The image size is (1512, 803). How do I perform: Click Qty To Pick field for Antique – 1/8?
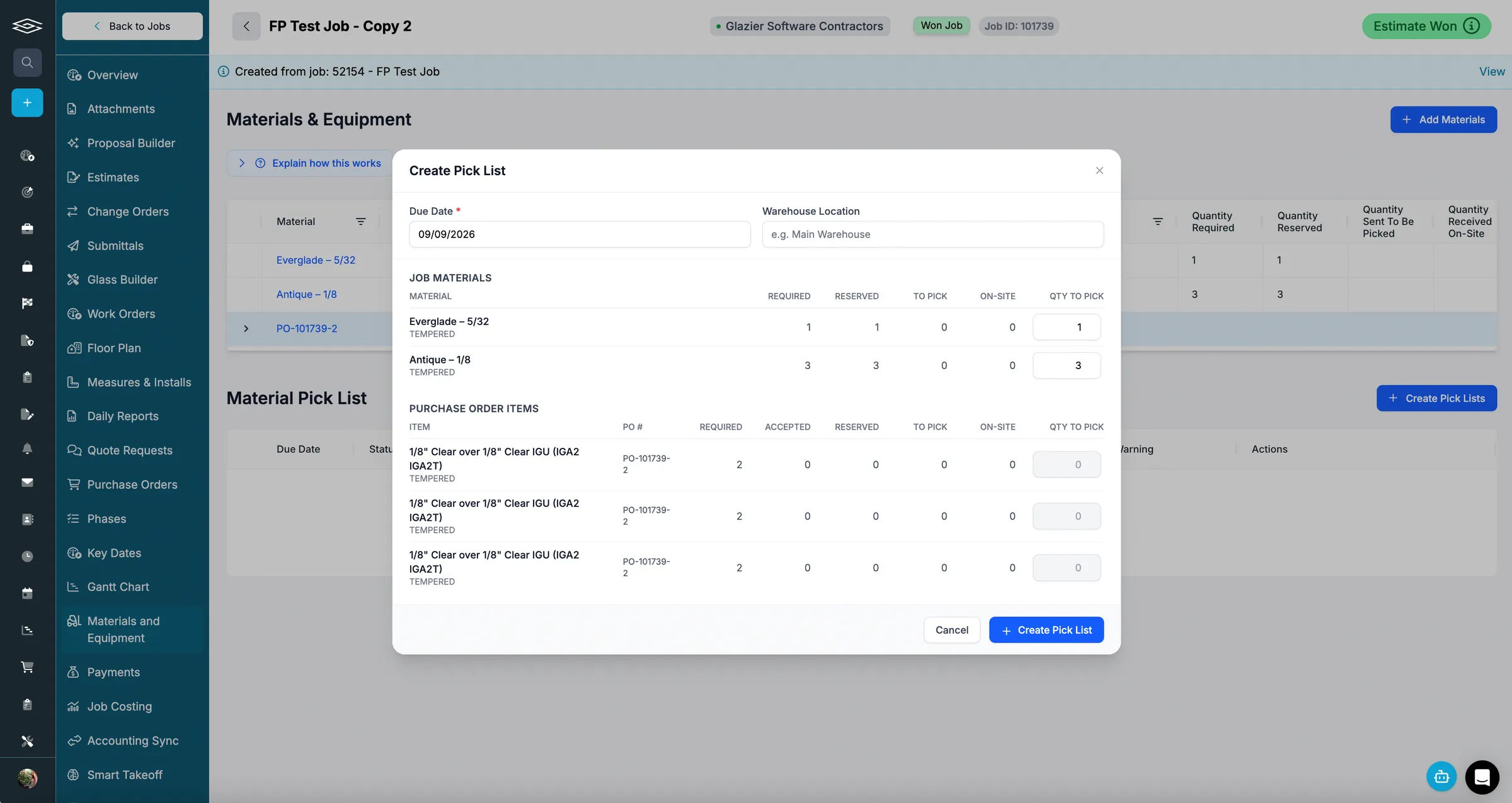tap(1067, 365)
